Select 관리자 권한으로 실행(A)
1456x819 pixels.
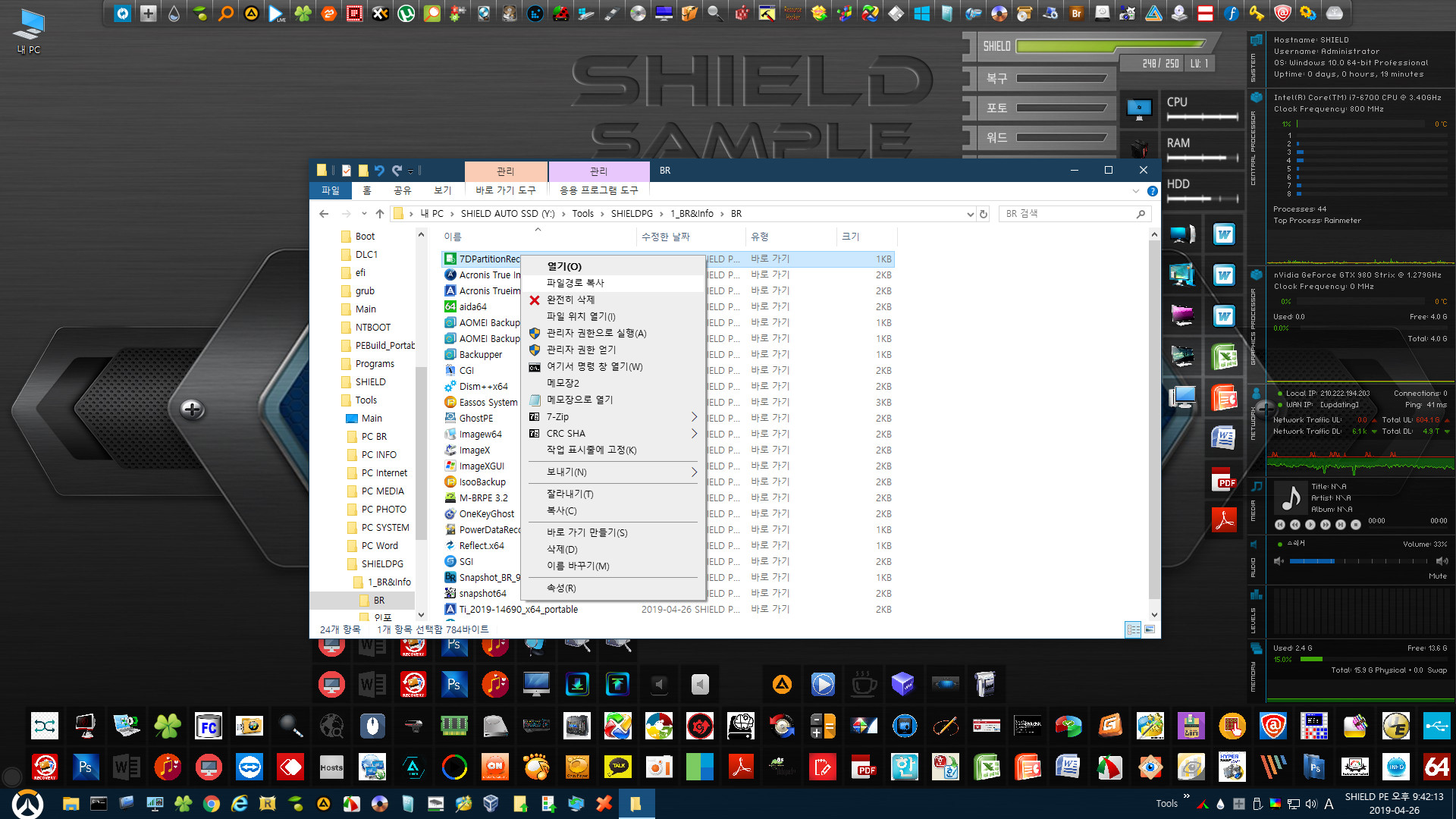[613, 333]
